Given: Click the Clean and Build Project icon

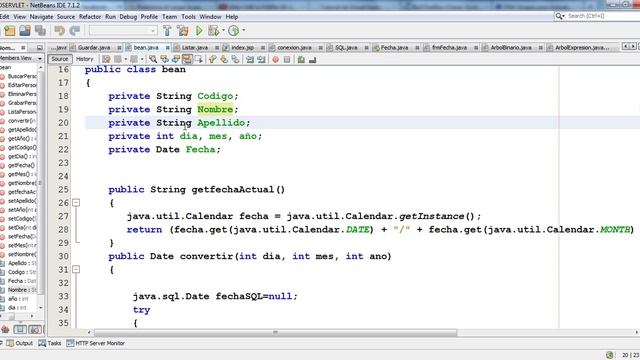Looking at the screenshot, I should click(x=182, y=31).
